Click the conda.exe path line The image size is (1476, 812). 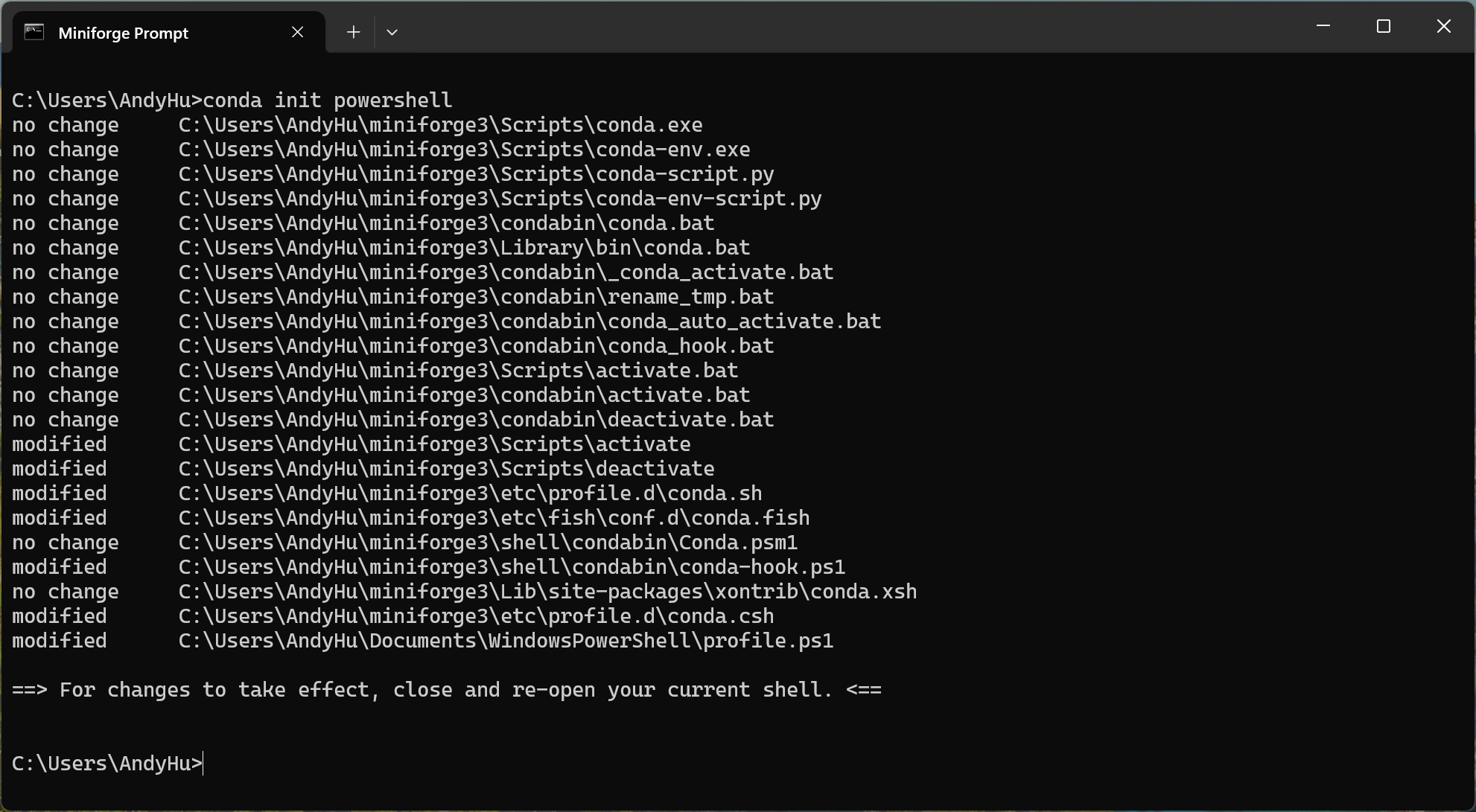point(357,125)
